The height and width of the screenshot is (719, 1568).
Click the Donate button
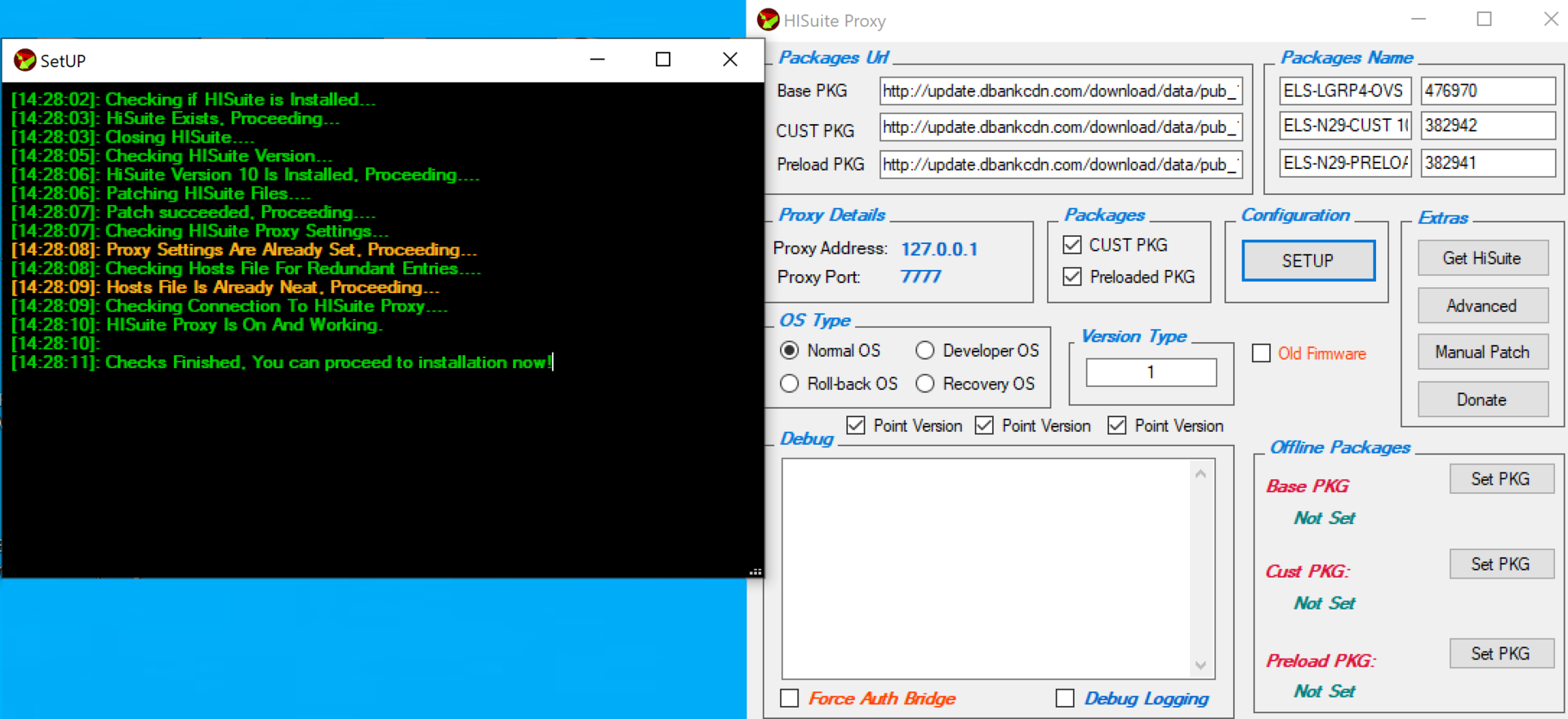(x=1481, y=399)
